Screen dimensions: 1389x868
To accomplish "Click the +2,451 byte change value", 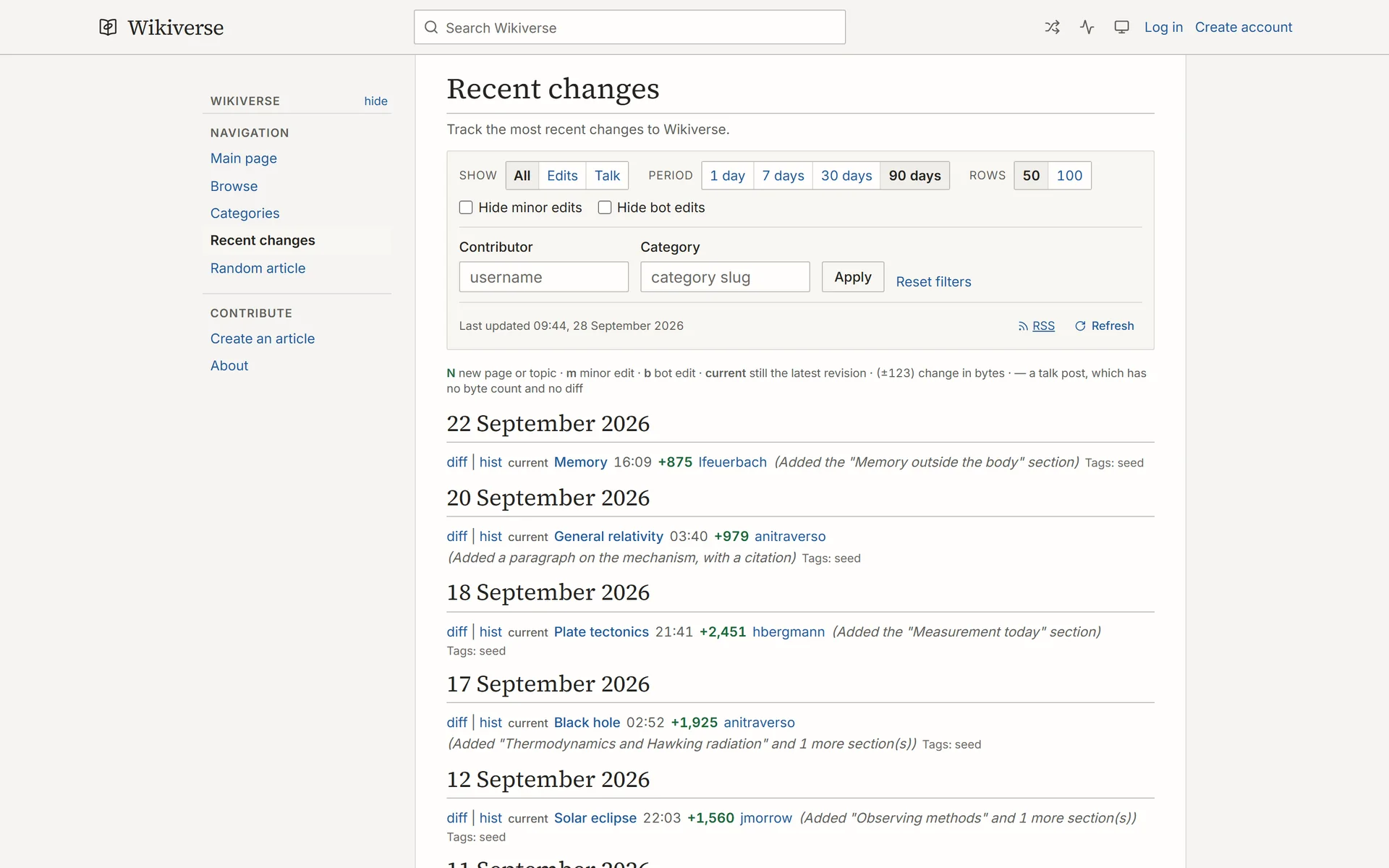I will [x=723, y=632].
